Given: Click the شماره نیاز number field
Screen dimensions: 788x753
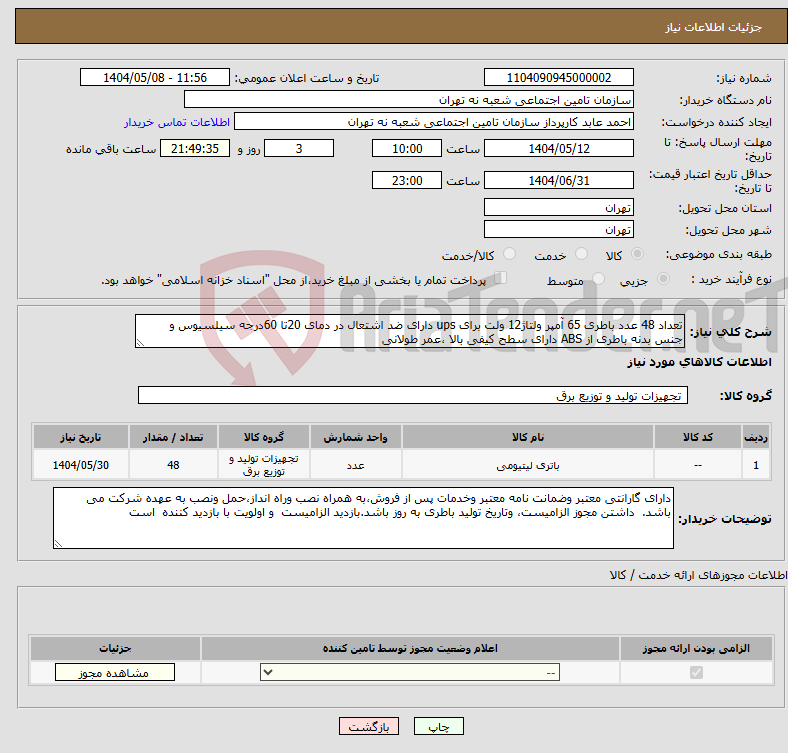Looking at the screenshot, I should (x=558, y=78).
